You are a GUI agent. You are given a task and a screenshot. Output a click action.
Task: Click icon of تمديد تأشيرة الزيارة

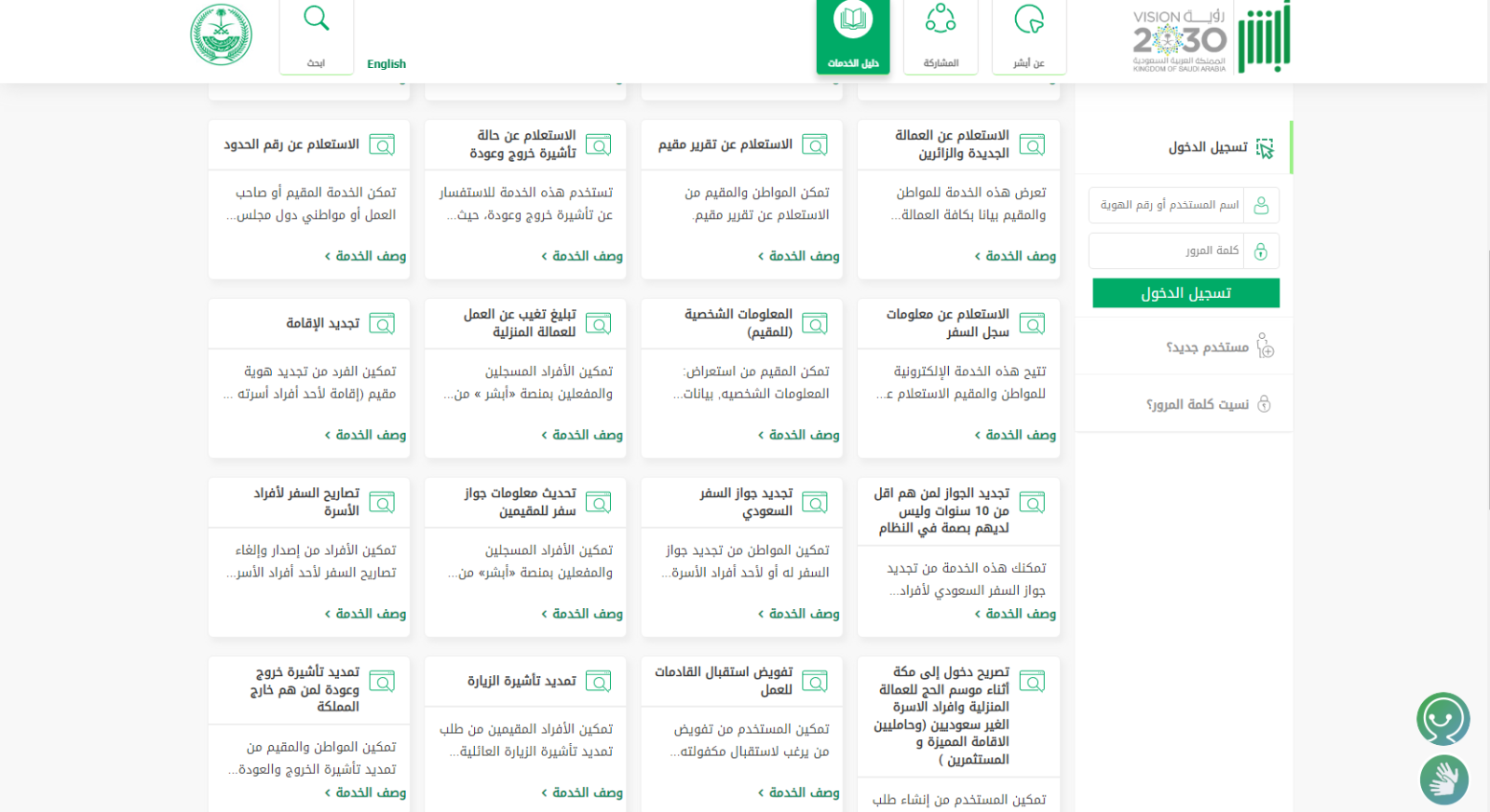coord(598,682)
